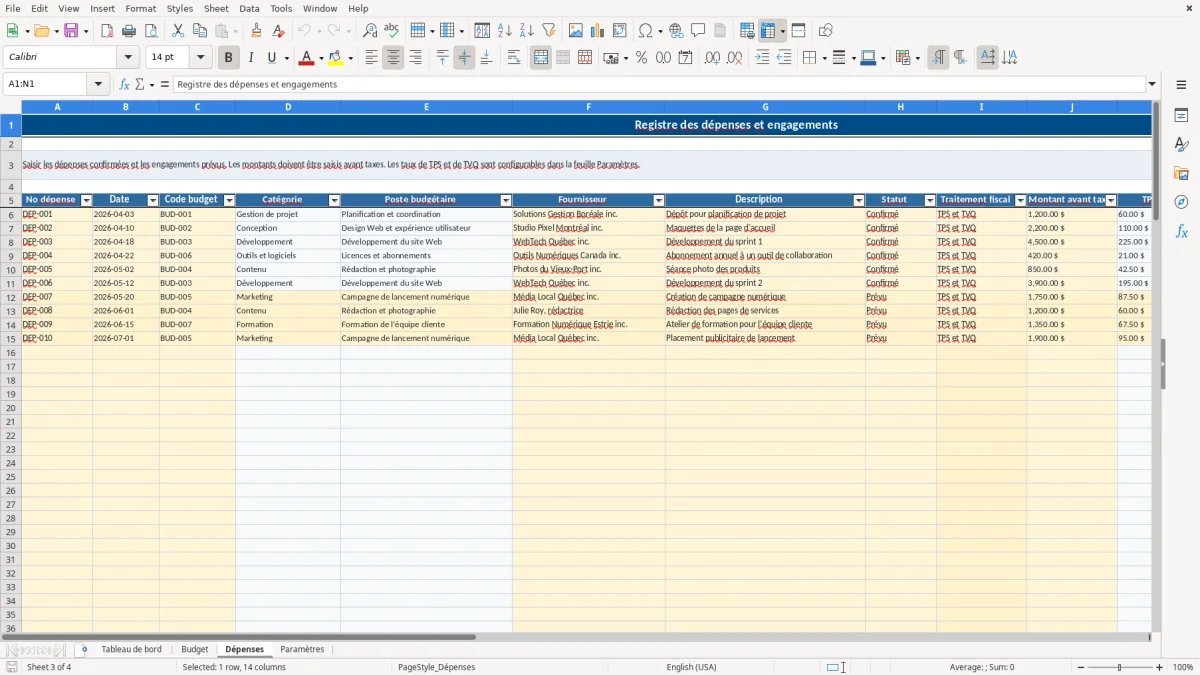Toggle Print Preview

(x=151, y=31)
